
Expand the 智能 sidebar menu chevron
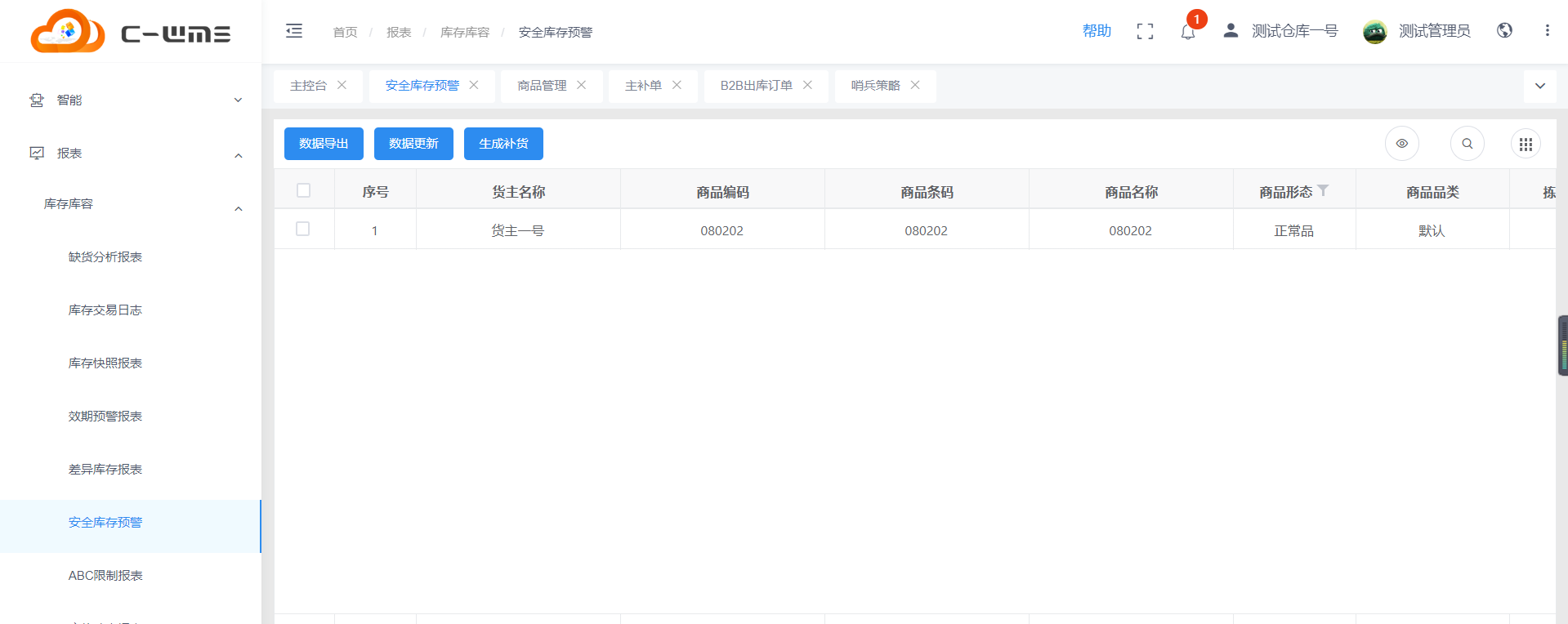239,100
